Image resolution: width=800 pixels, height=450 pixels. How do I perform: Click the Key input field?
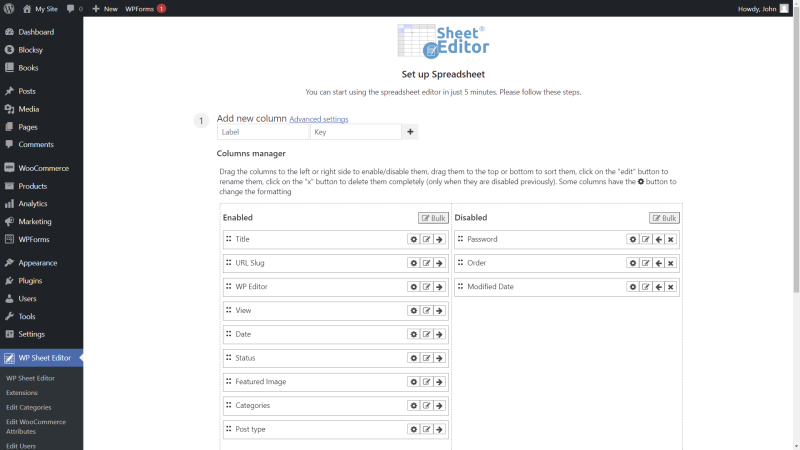pos(356,132)
